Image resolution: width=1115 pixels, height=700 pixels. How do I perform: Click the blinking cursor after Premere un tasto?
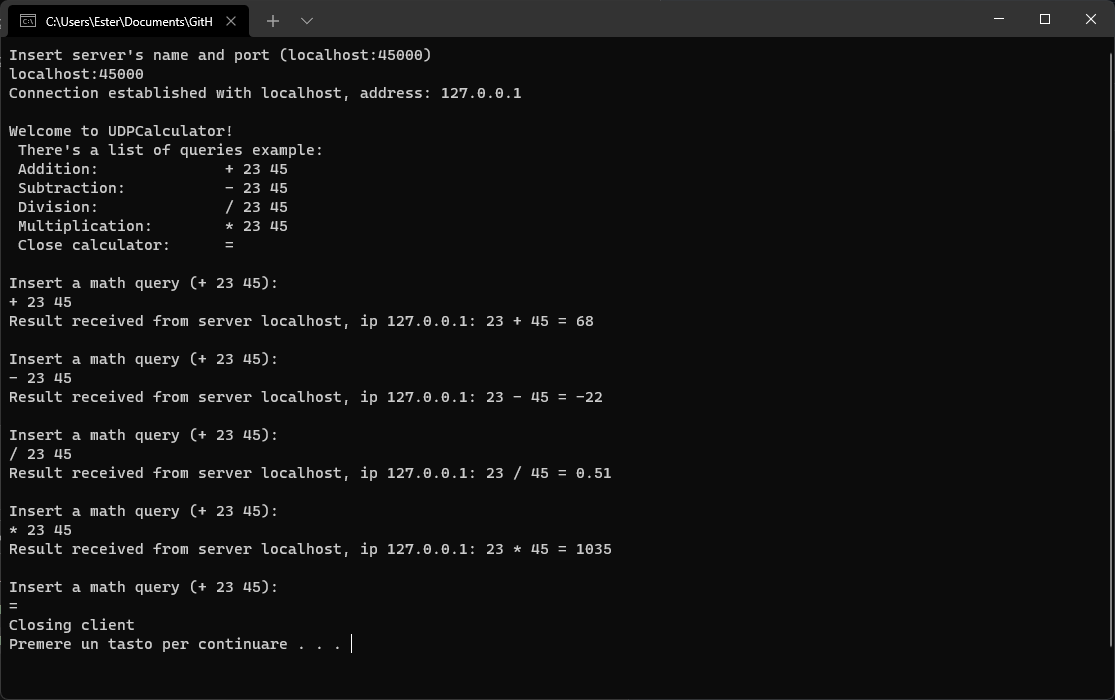[350, 643]
